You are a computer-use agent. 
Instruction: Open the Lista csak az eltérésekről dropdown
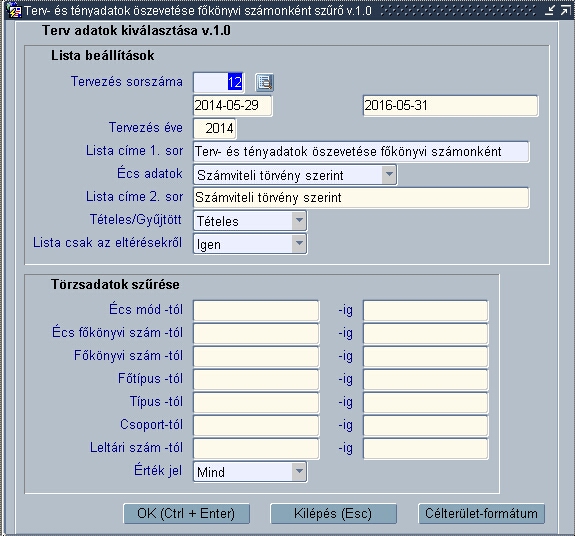tap(299, 243)
